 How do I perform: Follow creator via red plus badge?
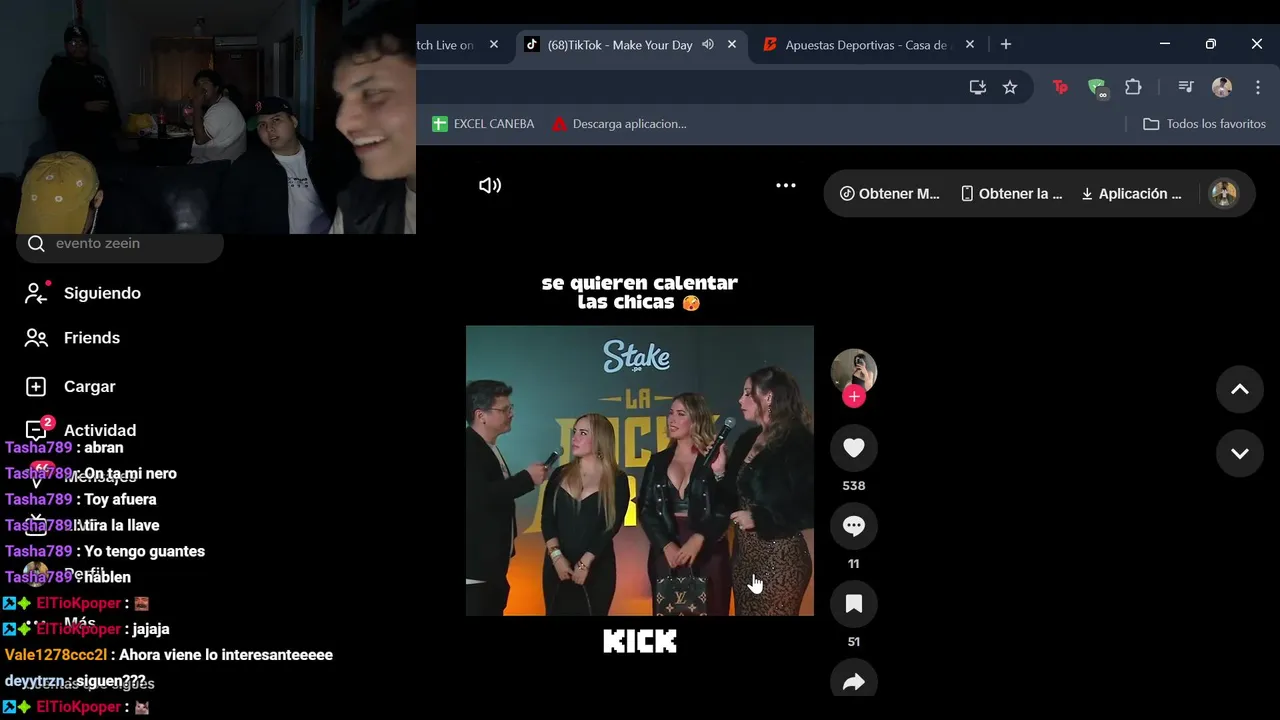[853, 396]
